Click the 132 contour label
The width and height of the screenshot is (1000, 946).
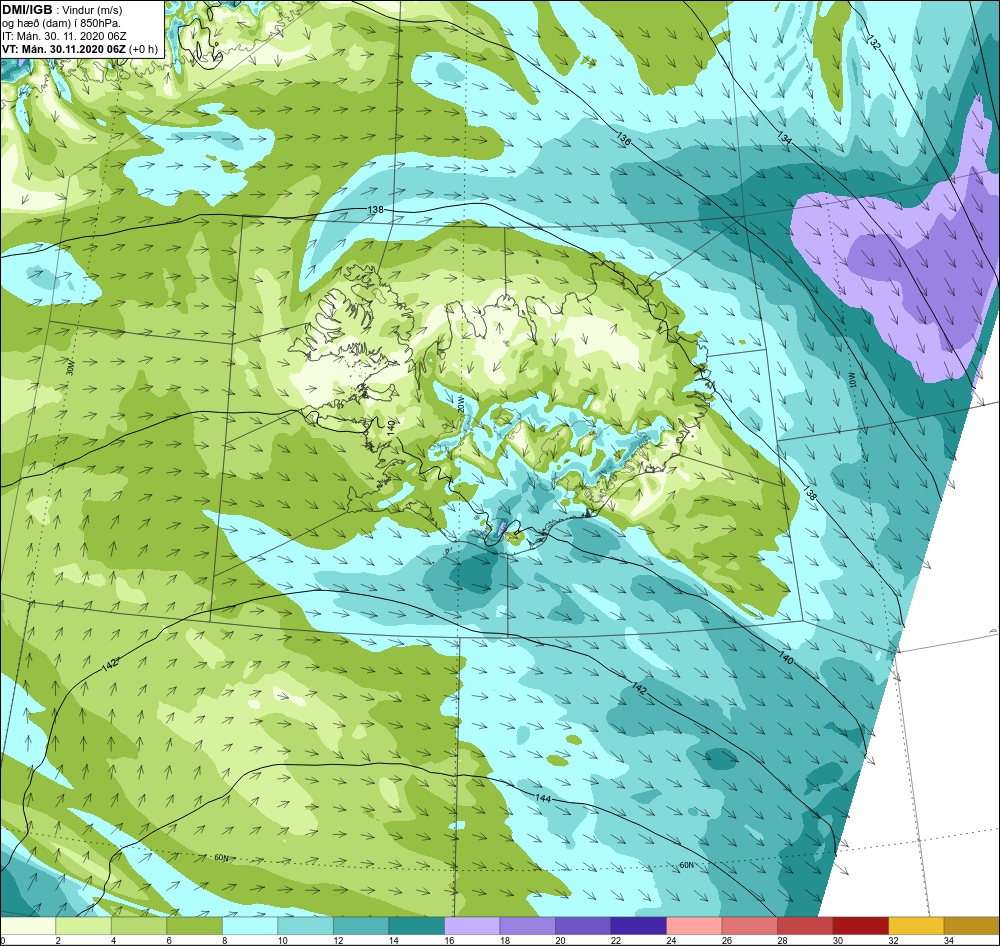874,43
